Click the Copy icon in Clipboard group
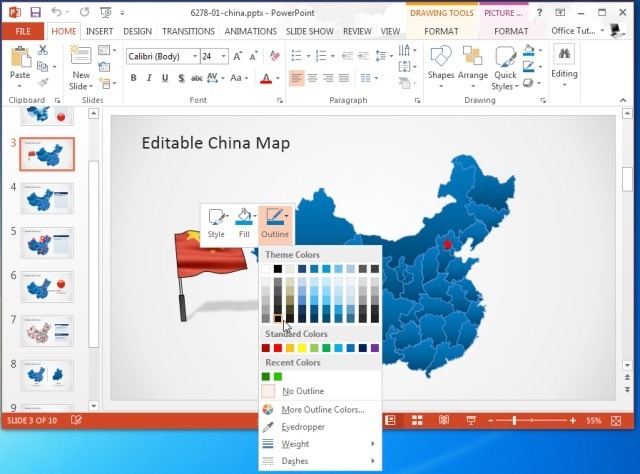 point(42,66)
